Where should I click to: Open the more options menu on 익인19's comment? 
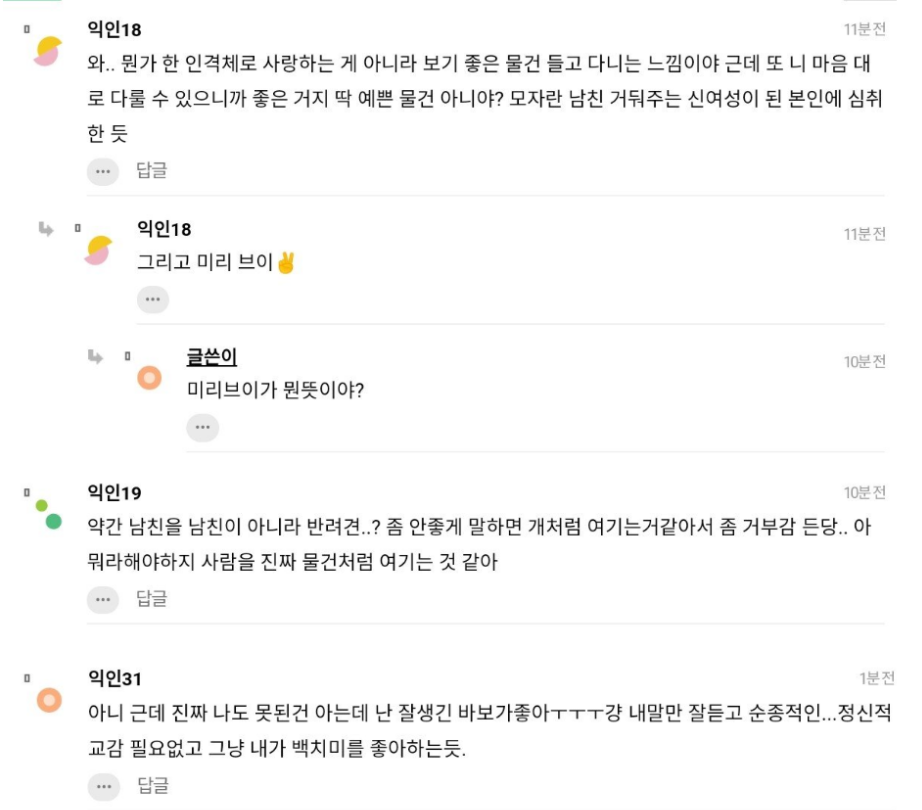pos(102,599)
